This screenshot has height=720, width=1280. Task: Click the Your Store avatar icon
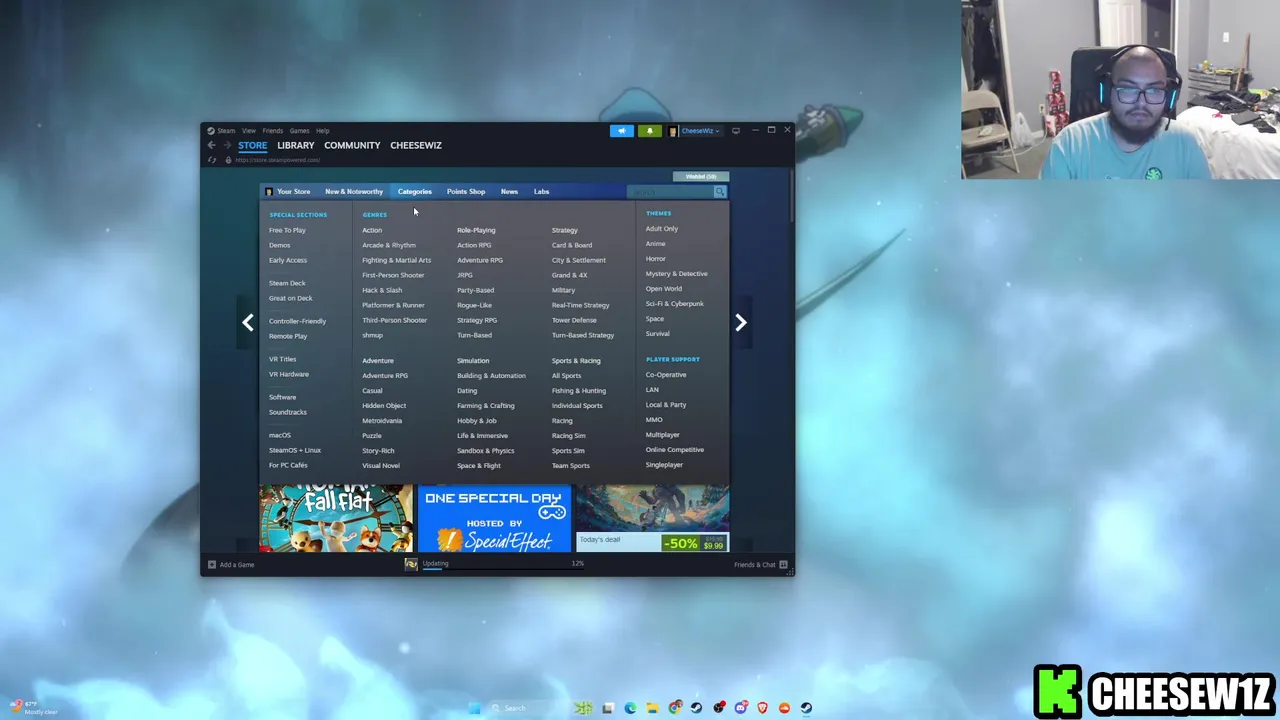coord(268,191)
